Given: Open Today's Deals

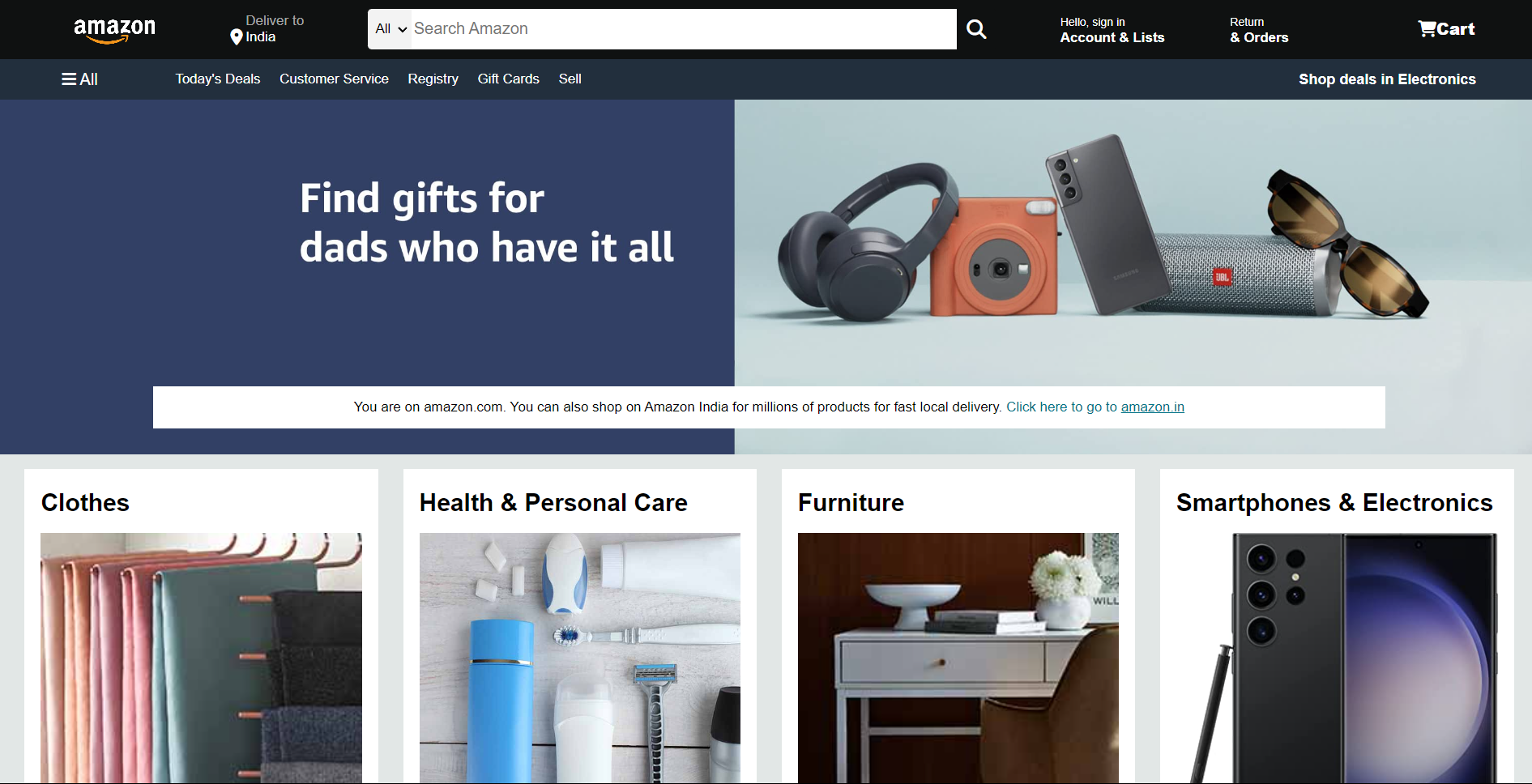Looking at the screenshot, I should click(218, 79).
